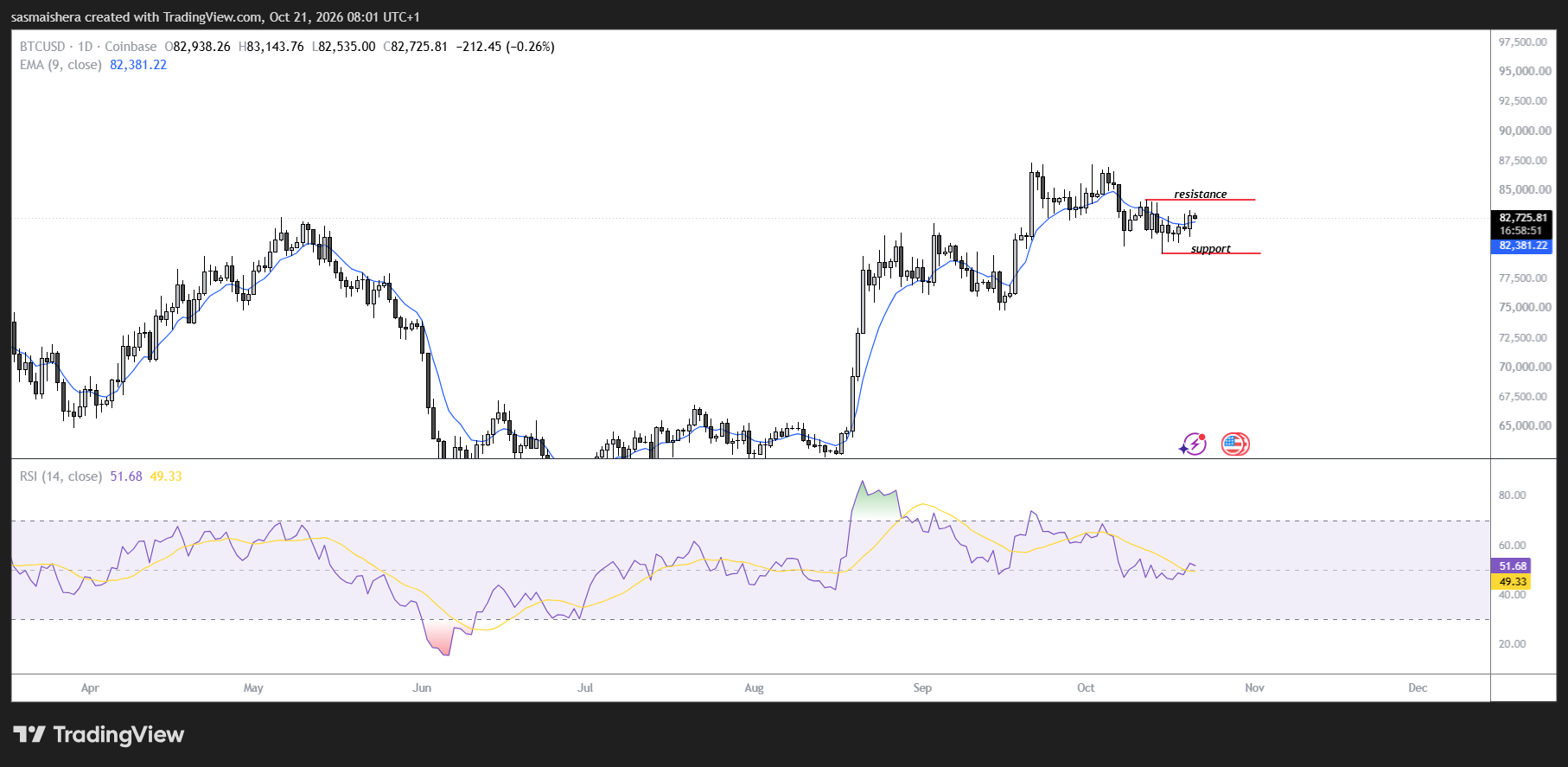Click the "resistance" annotation label
Screen dimensions: 1568x767
(1201, 194)
